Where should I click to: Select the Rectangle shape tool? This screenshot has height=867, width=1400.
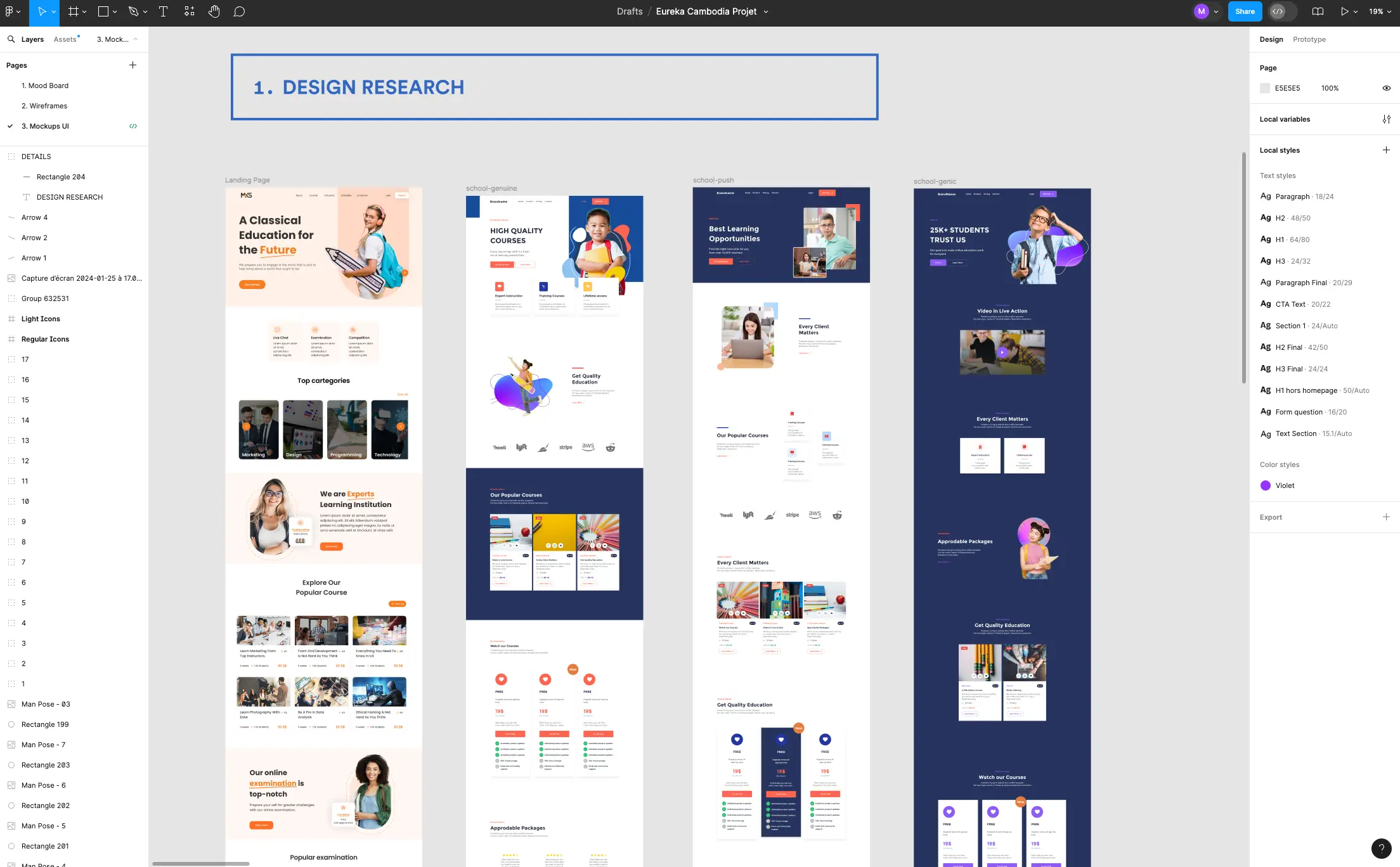[103, 11]
